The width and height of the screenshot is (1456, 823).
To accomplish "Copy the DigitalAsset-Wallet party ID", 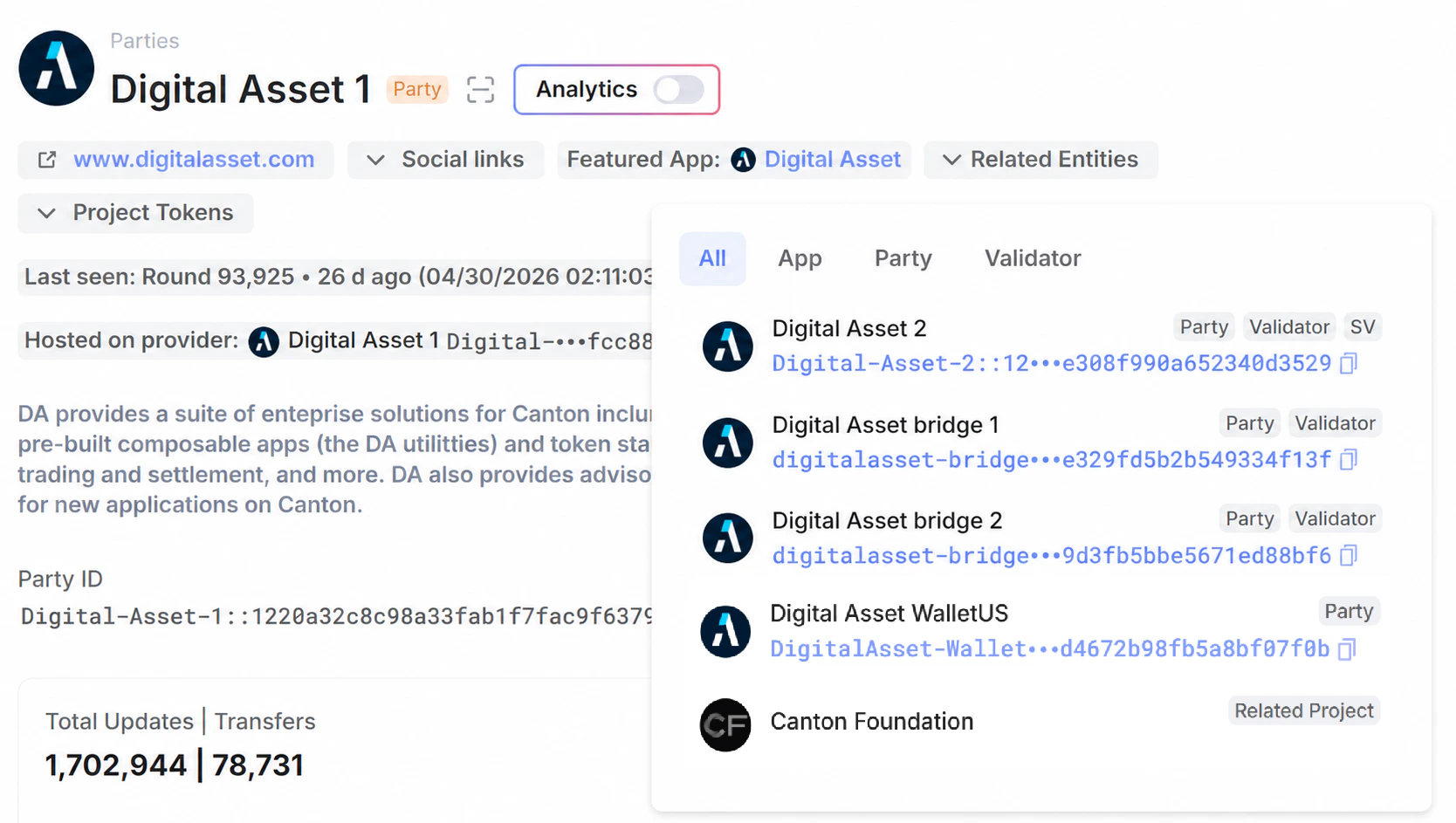I will [x=1347, y=648].
